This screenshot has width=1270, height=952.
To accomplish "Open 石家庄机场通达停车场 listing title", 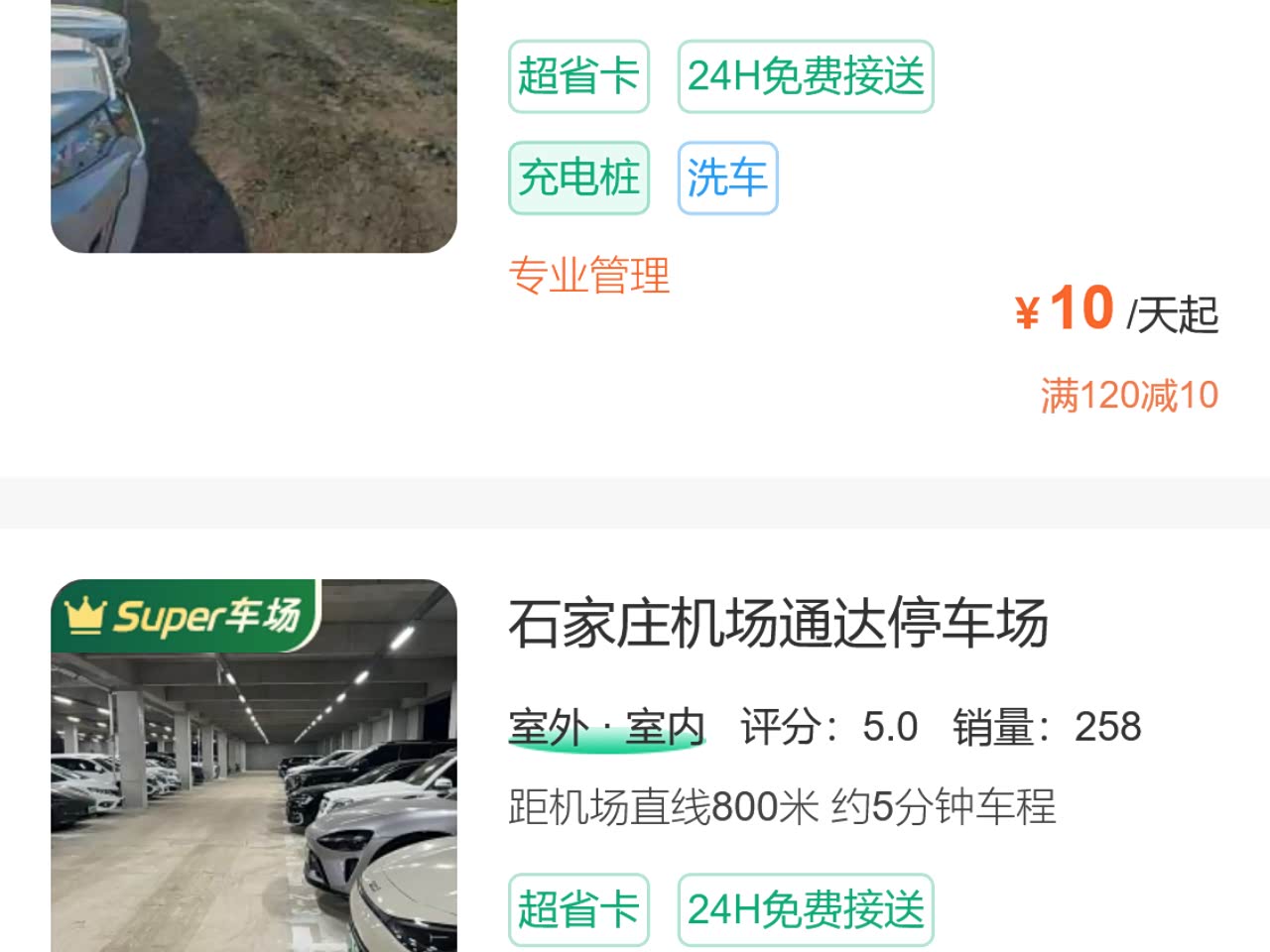I will click(x=779, y=623).
